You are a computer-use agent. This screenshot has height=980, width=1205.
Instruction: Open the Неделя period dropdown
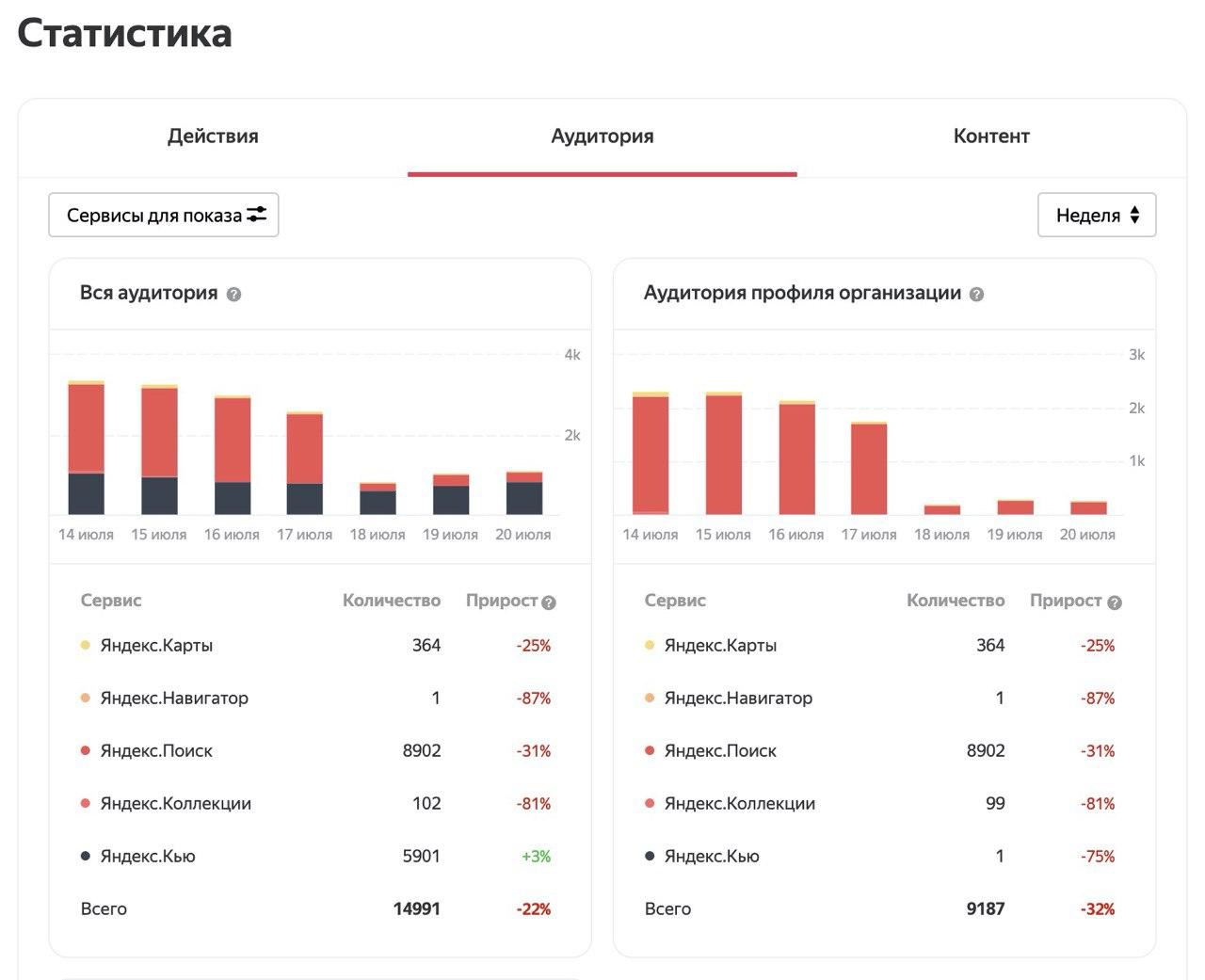pyautogui.click(x=1097, y=215)
